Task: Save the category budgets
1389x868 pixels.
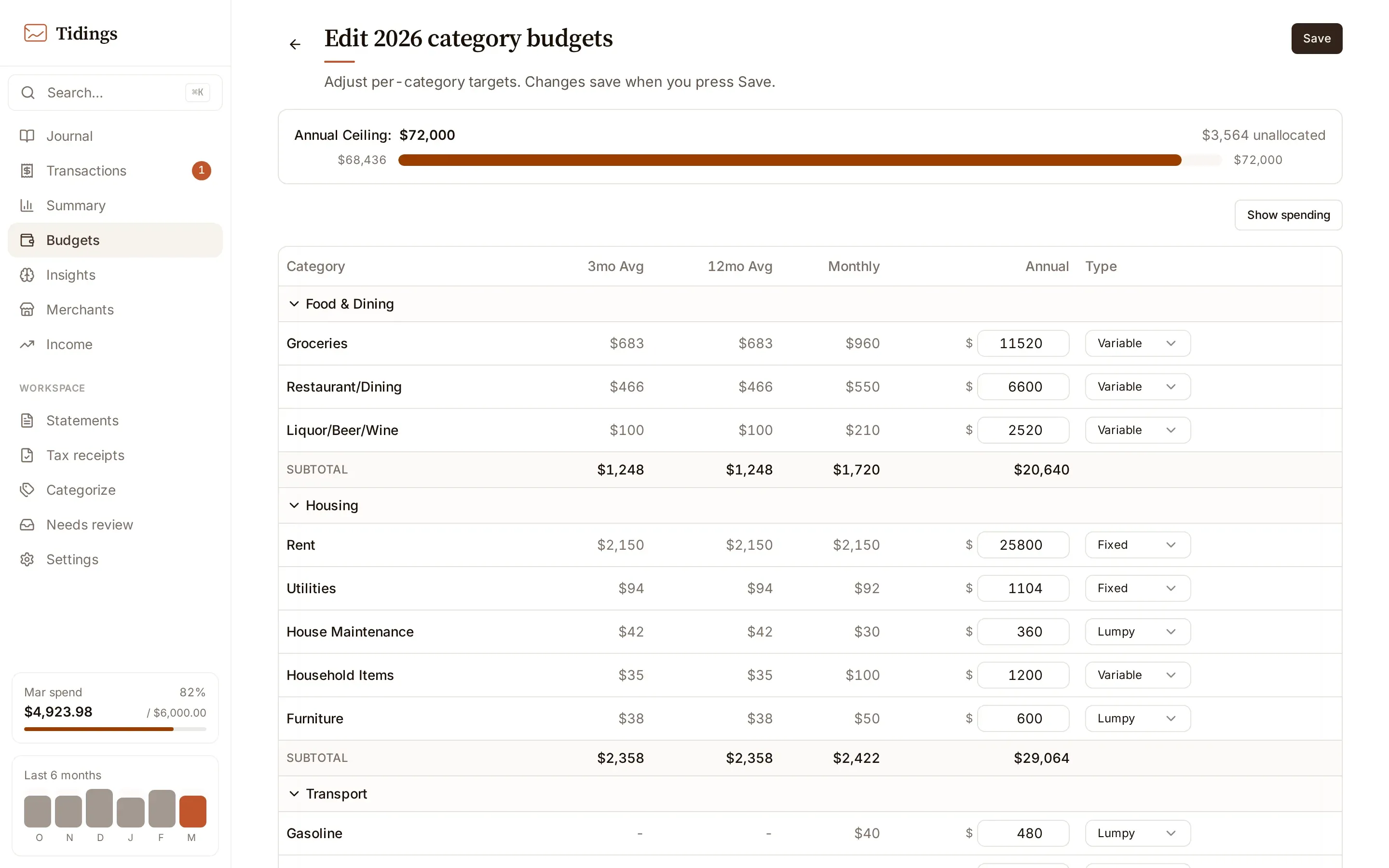Action: (1316, 39)
